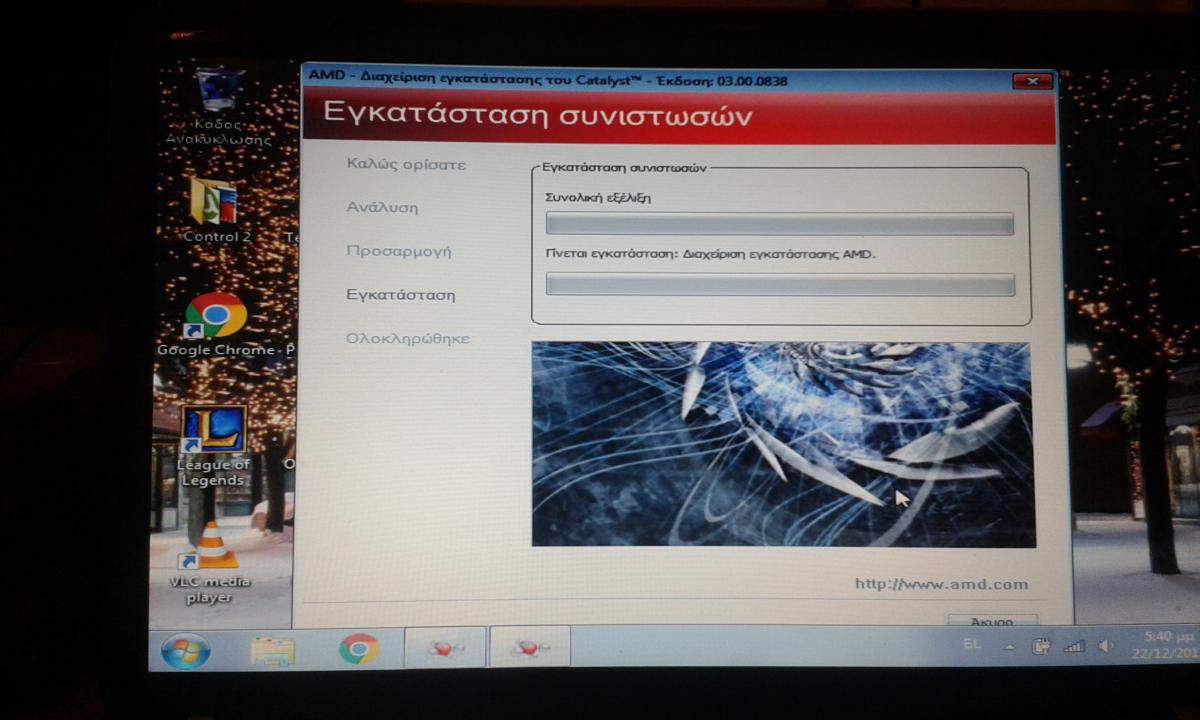The width and height of the screenshot is (1200, 720).
Task: Show hidden tray icons arrow
Action: click(1009, 647)
